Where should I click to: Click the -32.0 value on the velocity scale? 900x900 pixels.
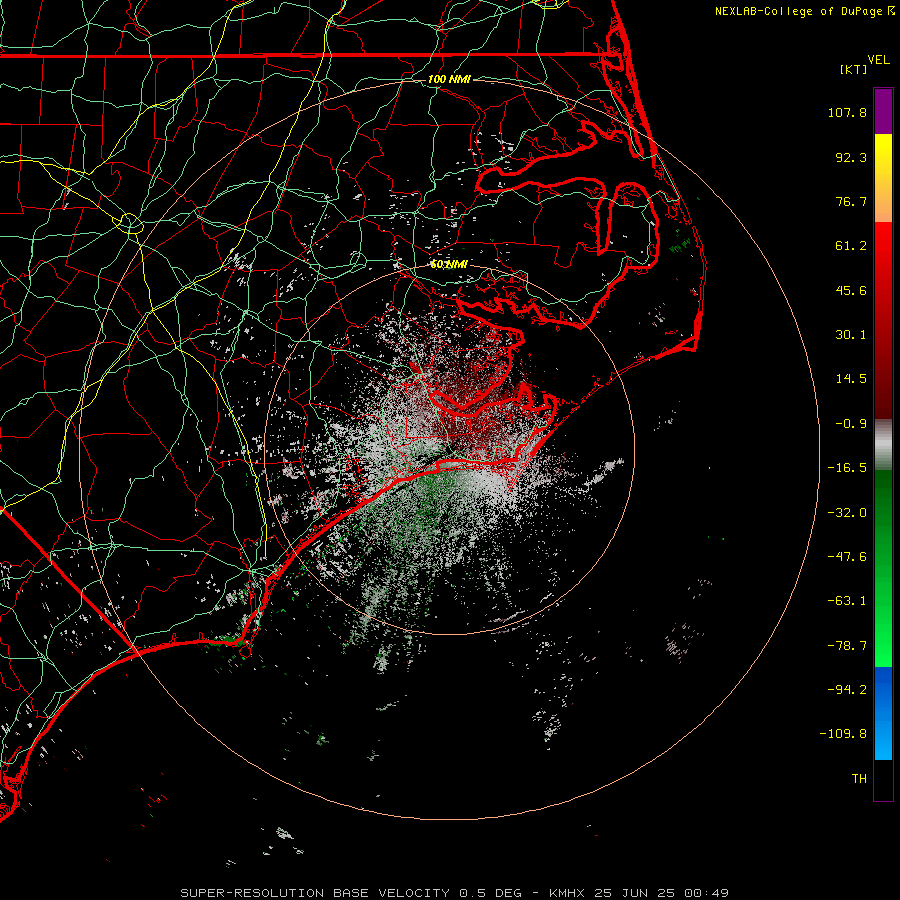[847, 513]
